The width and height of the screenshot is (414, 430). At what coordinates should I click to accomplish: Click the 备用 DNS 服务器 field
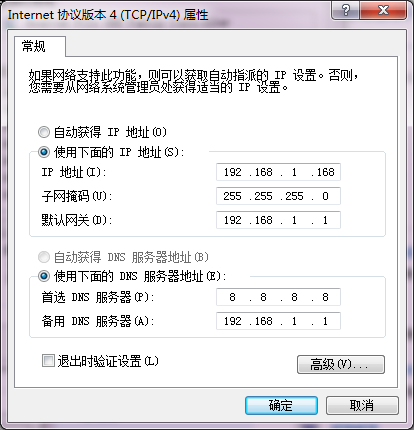[x=278, y=321]
